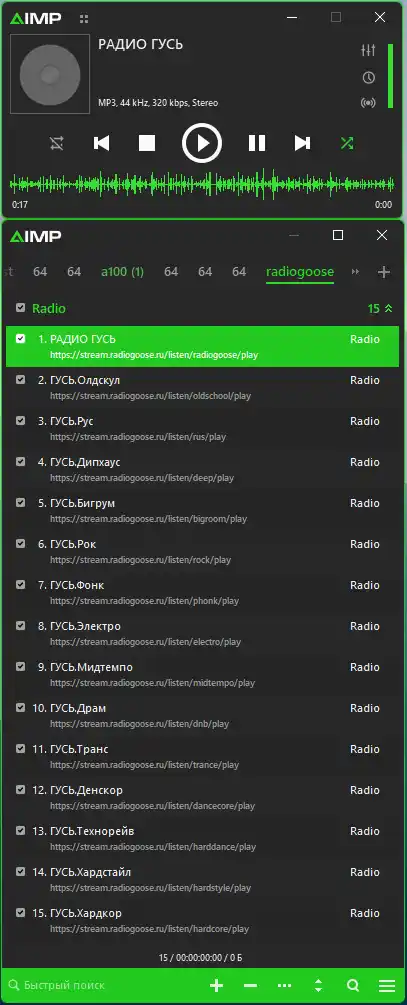Minimize the player window

click(292, 18)
